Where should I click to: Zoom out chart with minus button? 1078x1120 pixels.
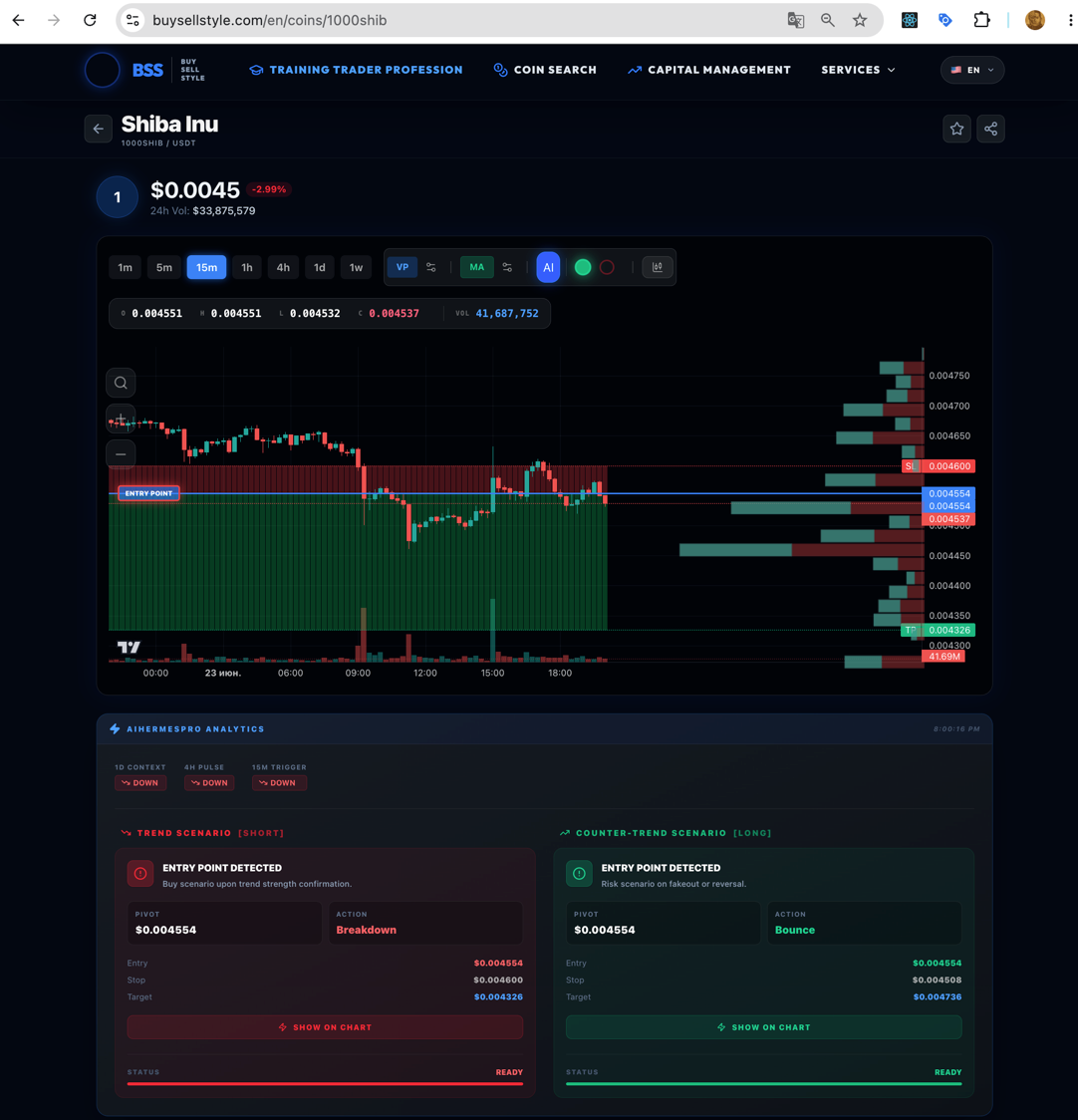pyautogui.click(x=121, y=454)
